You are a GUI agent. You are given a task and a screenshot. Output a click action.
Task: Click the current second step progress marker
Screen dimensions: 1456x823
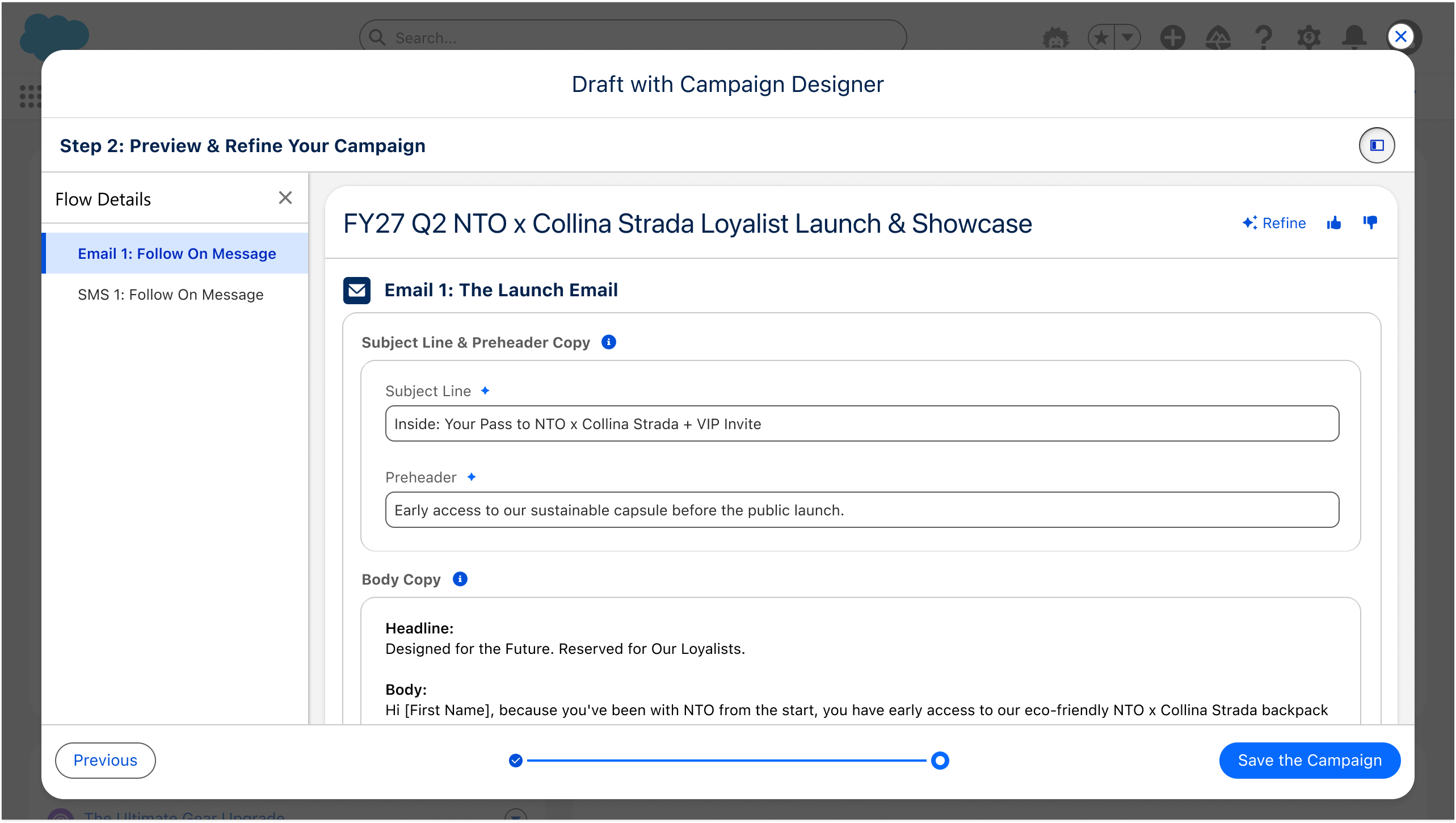(x=940, y=760)
